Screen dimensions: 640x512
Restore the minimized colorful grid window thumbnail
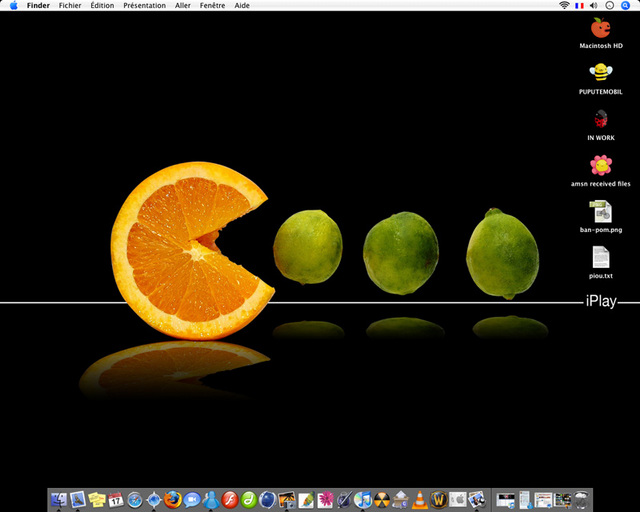[562, 499]
